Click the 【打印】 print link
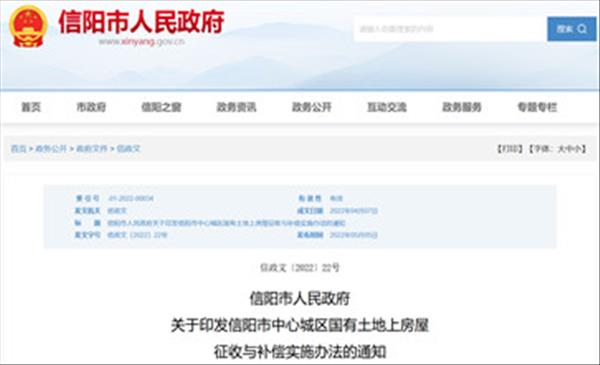Image resolution: width=600 pixels, height=365 pixels. click(510, 149)
